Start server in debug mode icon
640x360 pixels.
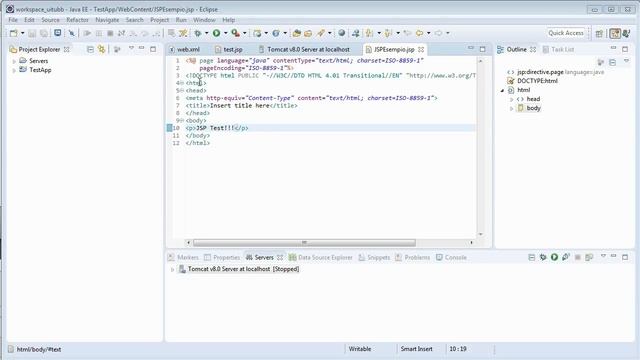pos(543,257)
